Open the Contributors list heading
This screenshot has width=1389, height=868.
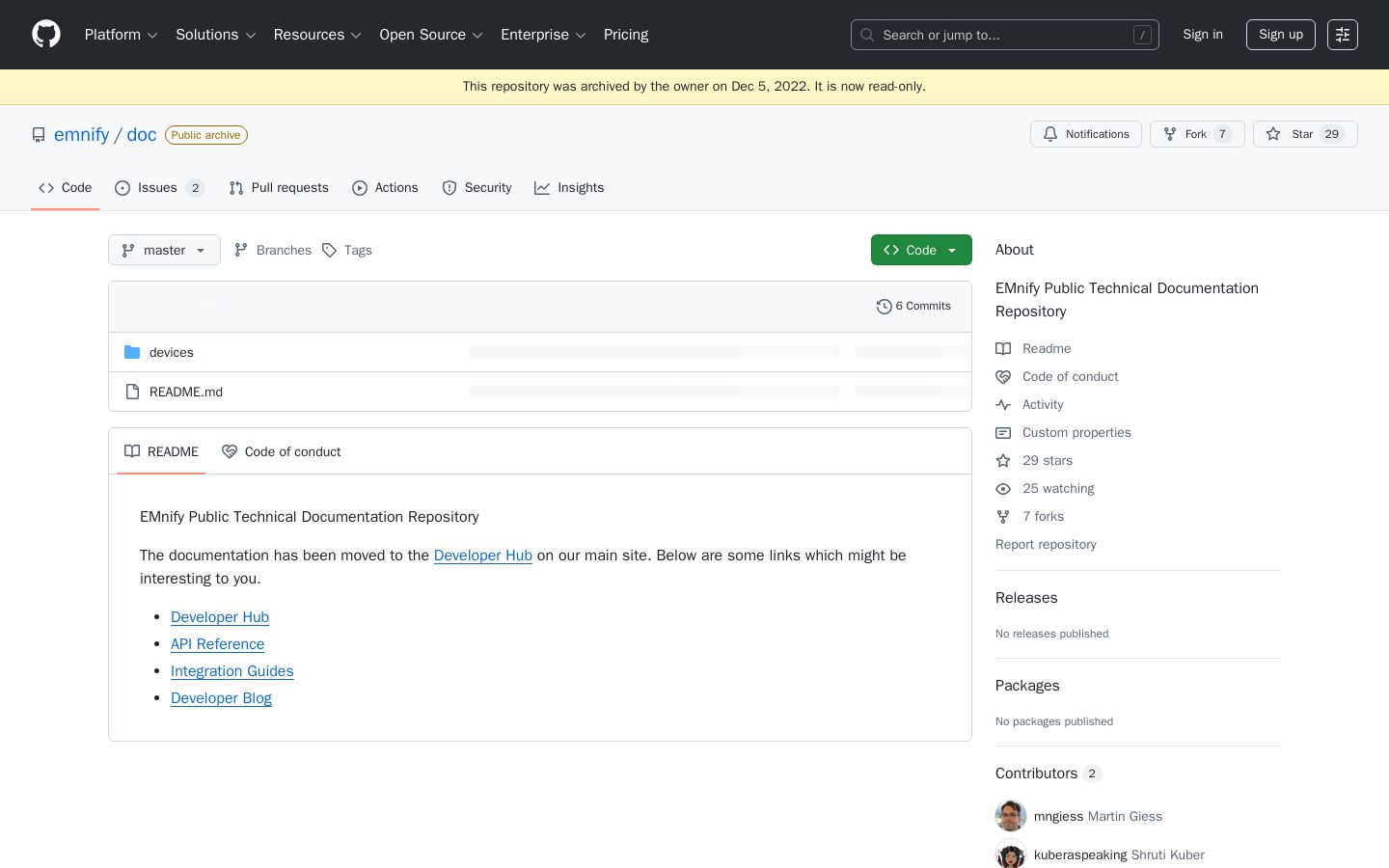pyautogui.click(x=1049, y=773)
